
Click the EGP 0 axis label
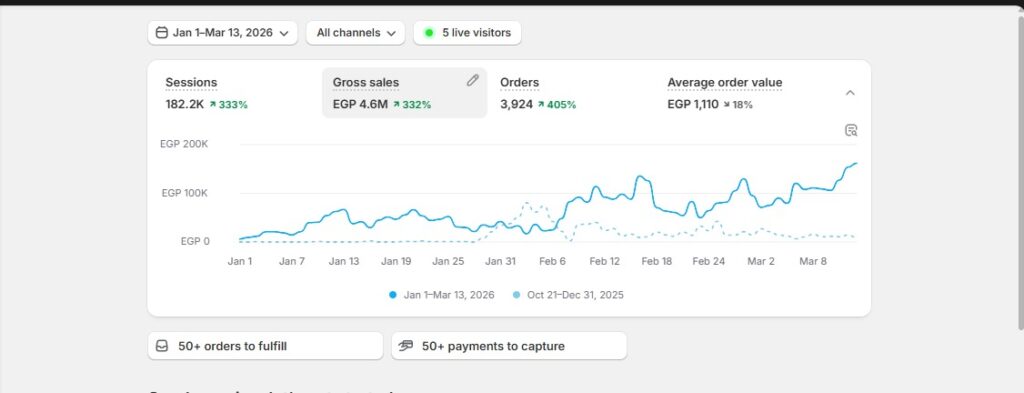[x=195, y=242]
